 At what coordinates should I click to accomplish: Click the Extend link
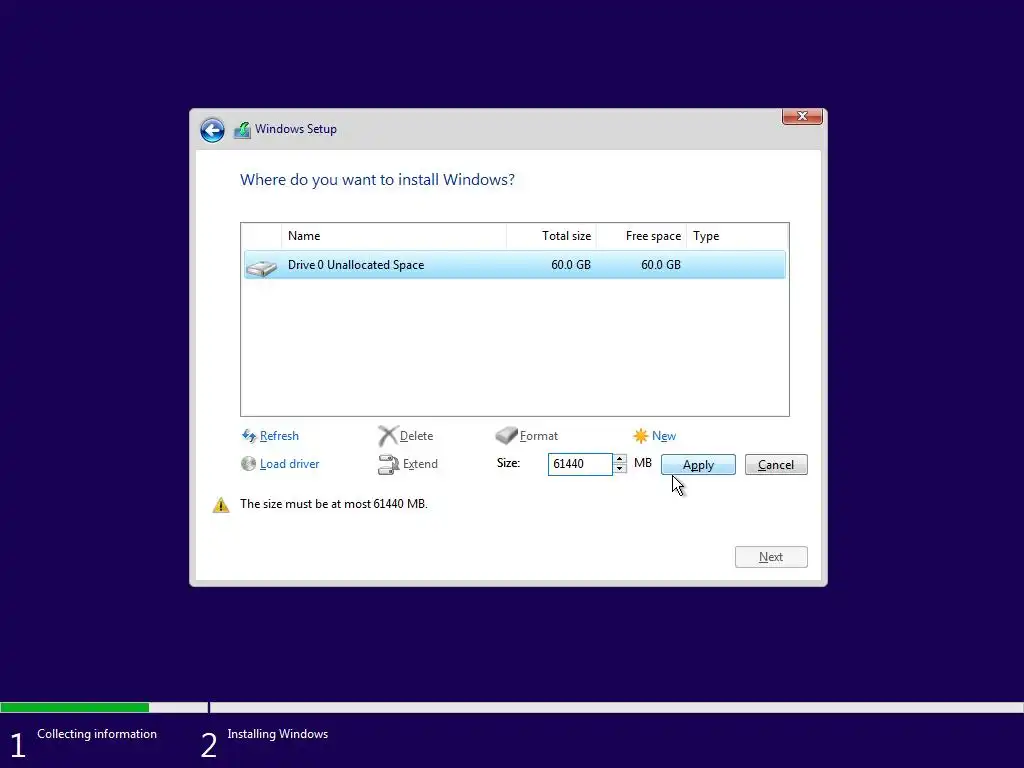point(420,464)
